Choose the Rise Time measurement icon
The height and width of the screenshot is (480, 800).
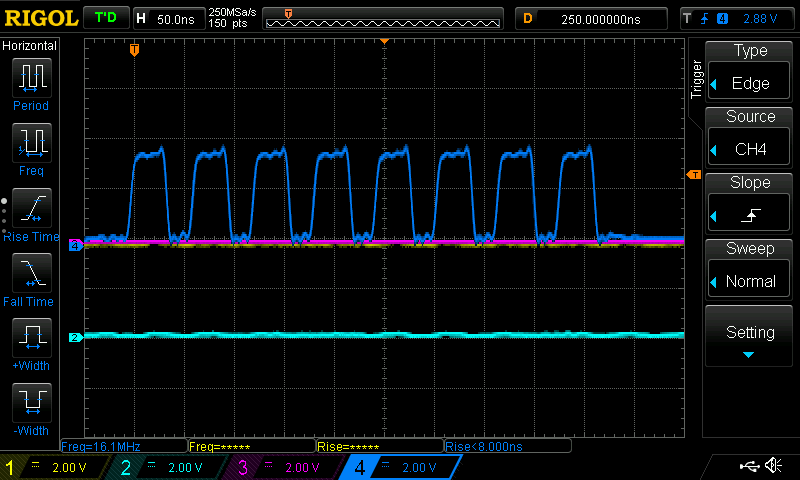pos(32,208)
